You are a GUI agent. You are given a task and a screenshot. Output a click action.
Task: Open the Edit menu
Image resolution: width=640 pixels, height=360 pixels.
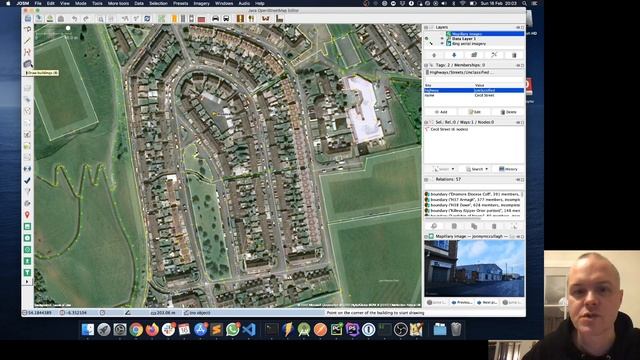[51, 3]
